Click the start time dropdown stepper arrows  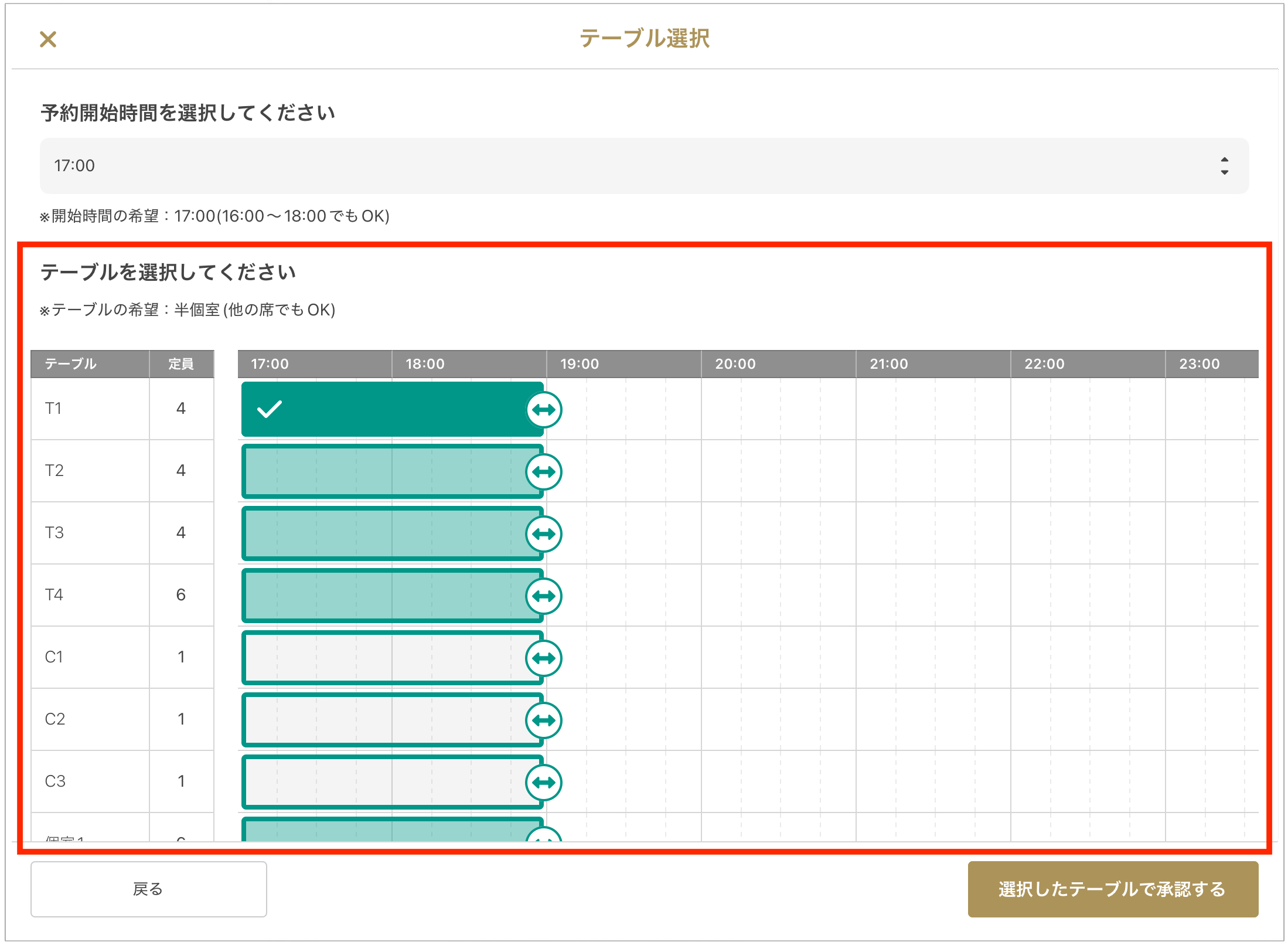coord(1224,166)
